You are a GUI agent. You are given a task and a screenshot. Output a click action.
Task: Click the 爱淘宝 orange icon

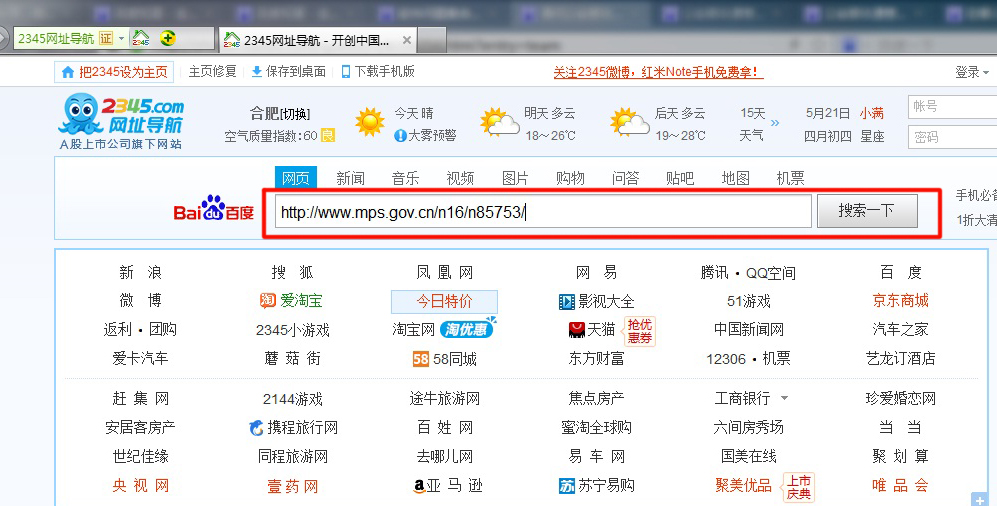[268, 300]
